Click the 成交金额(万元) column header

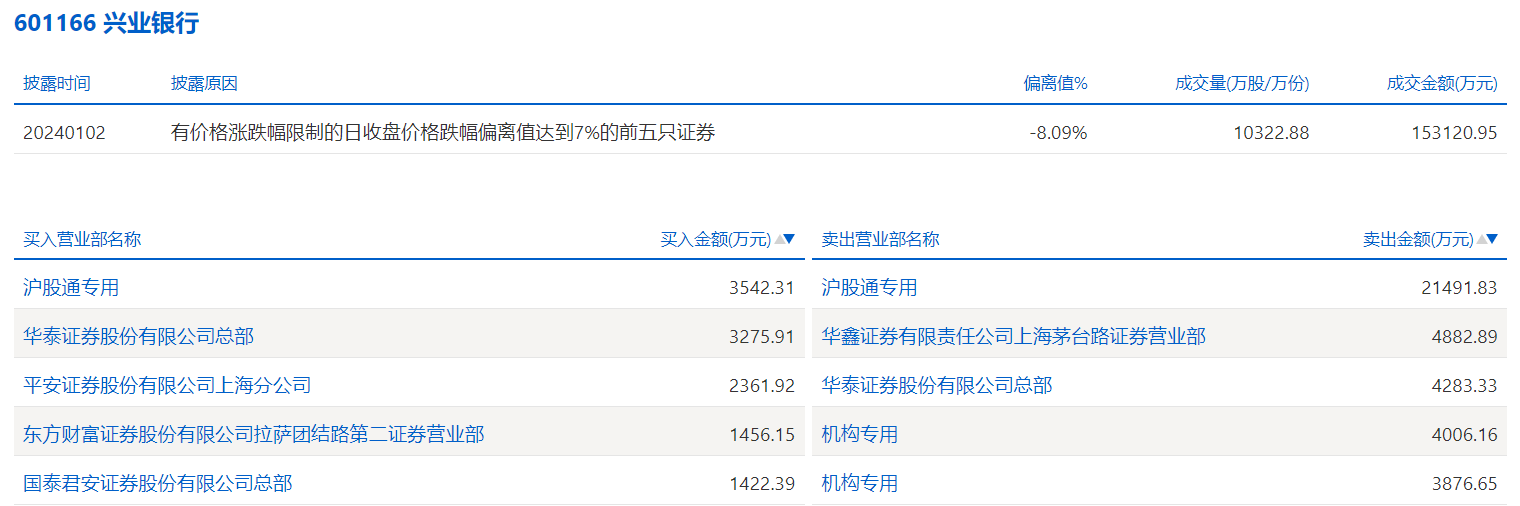click(1442, 83)
